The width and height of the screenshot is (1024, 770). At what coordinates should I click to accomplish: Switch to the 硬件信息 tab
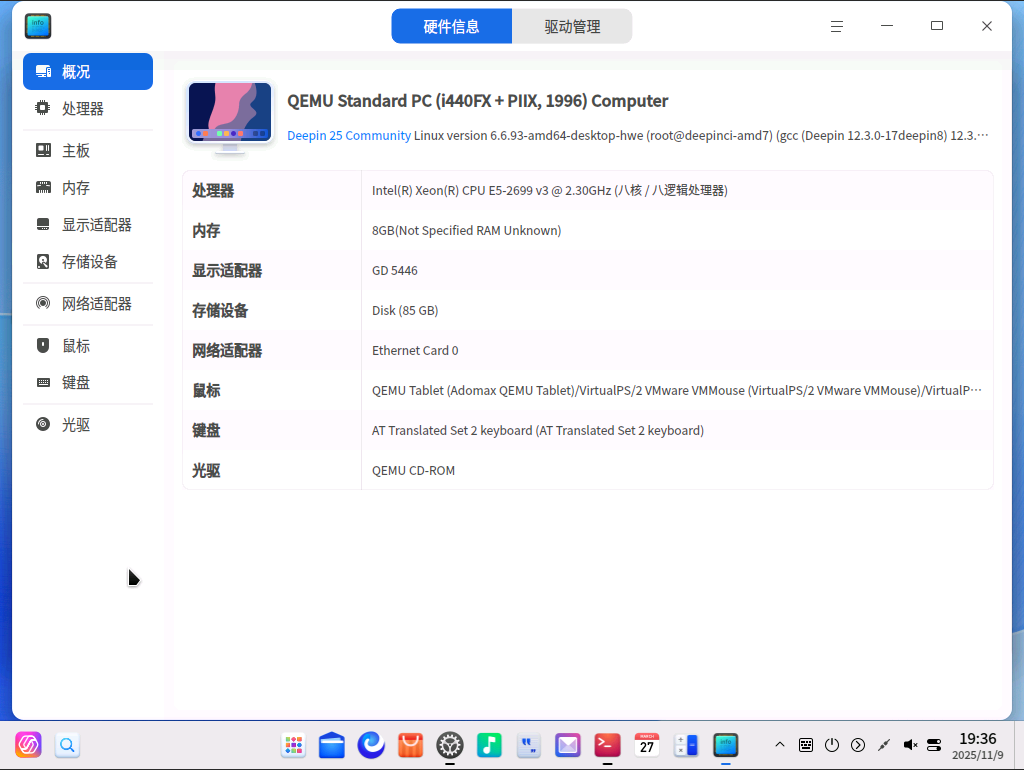point(451,26)
